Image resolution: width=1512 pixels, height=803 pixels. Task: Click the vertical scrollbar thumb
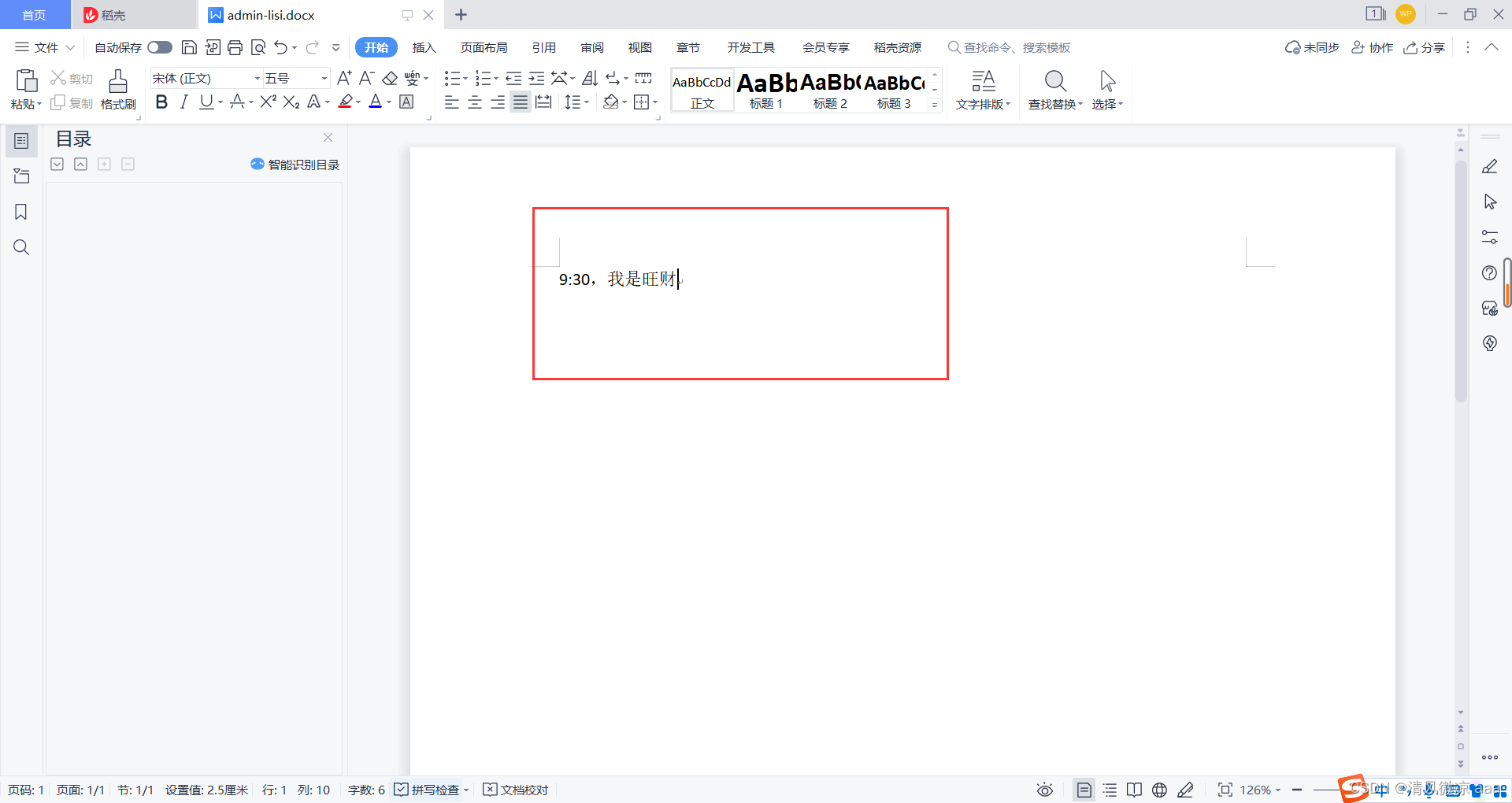point(1461,282)
